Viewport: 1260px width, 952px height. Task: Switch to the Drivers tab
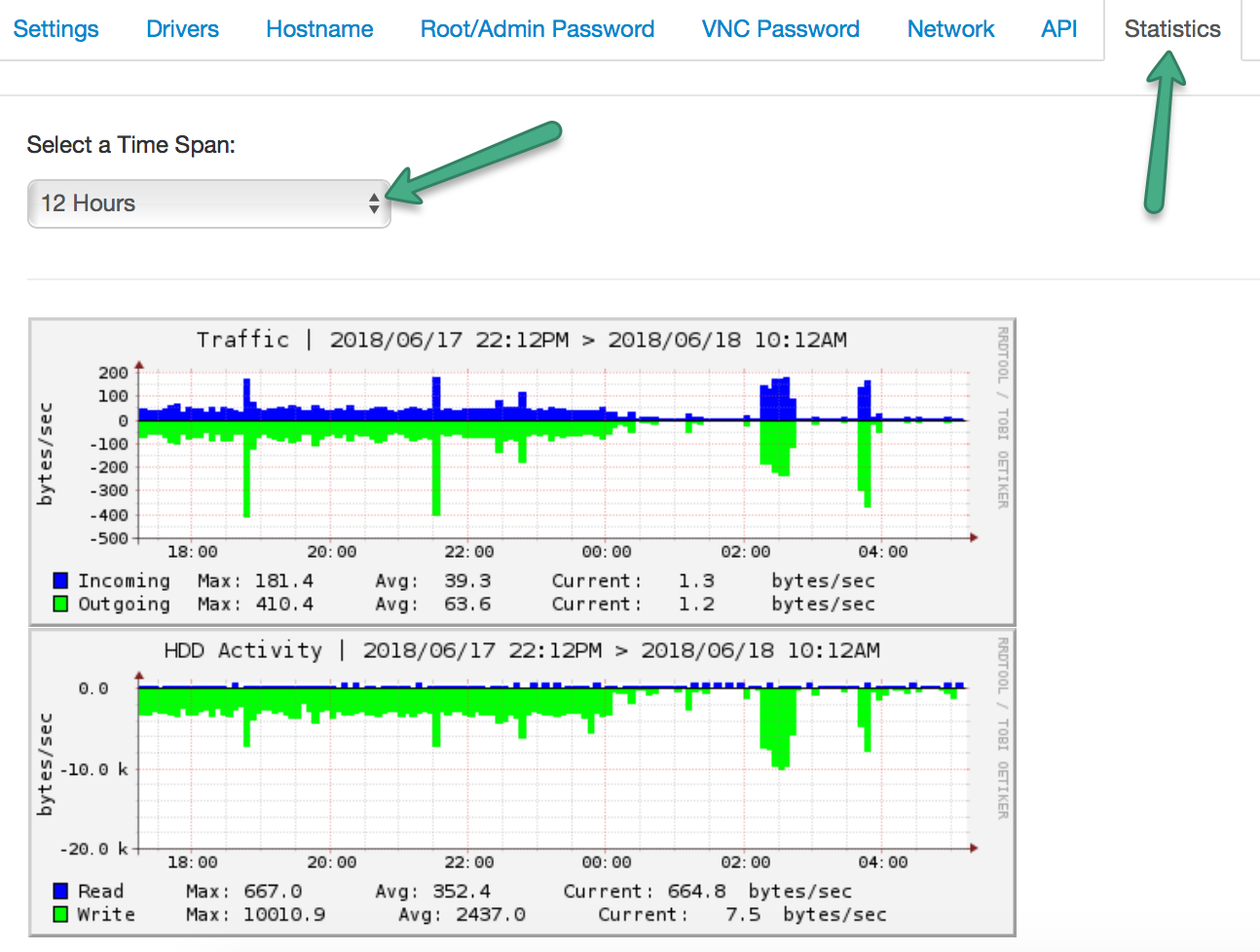[182, 29]
